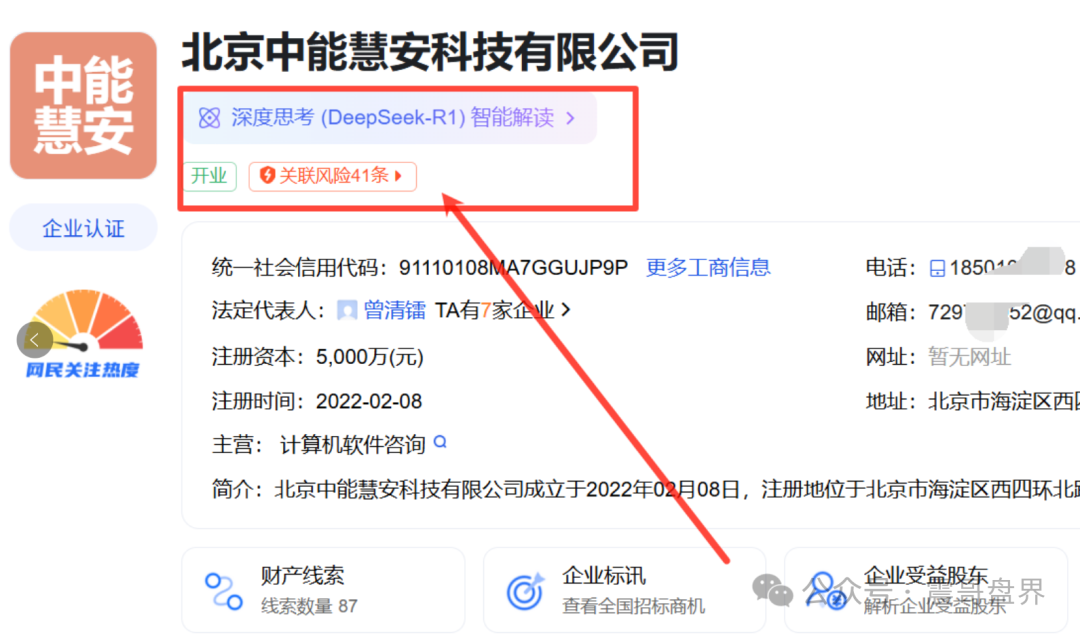The image size is (1080, 635).
Task: Open the 财产线索 card
Action: [x=323, y=590]
